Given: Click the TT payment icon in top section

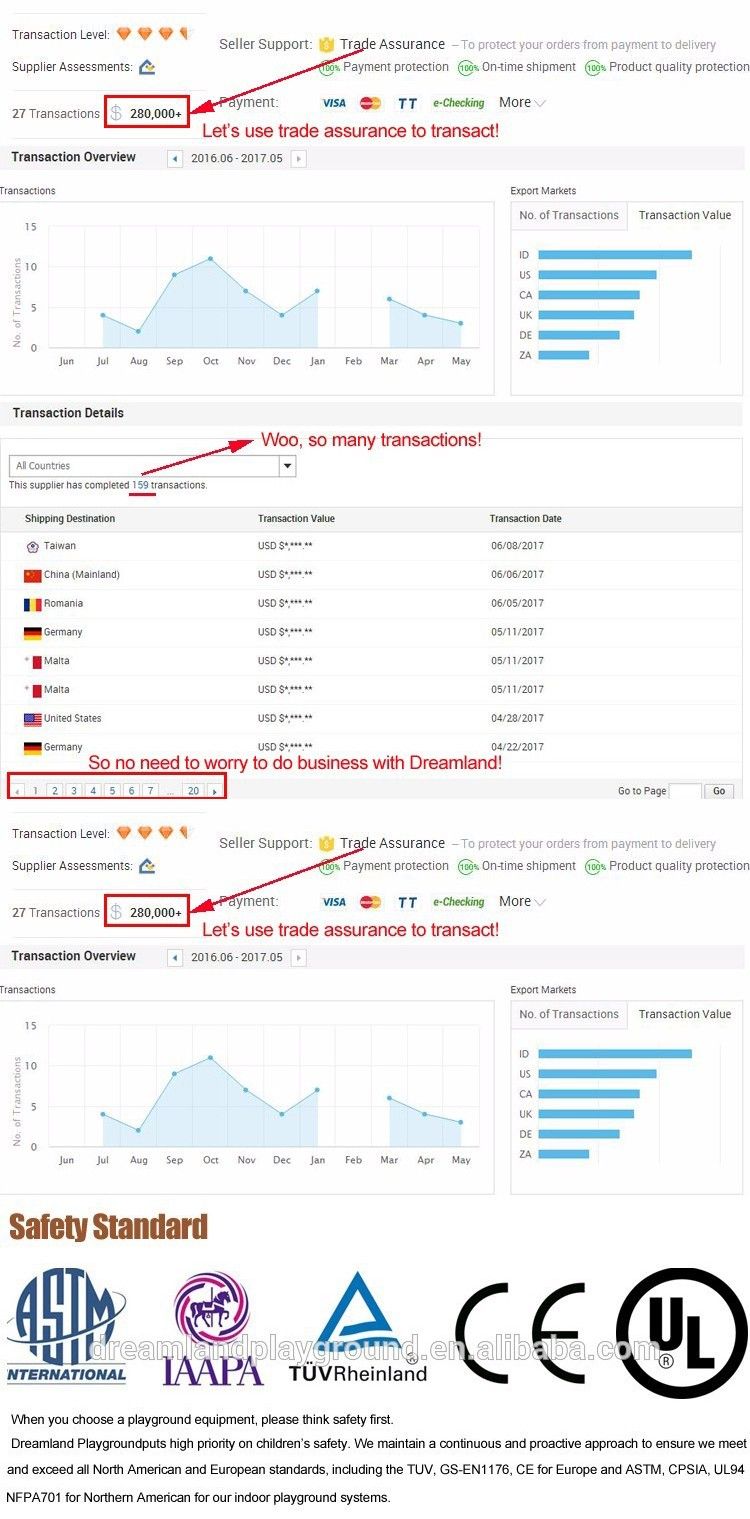Looking at the screenshot, I should pos(407,103).
